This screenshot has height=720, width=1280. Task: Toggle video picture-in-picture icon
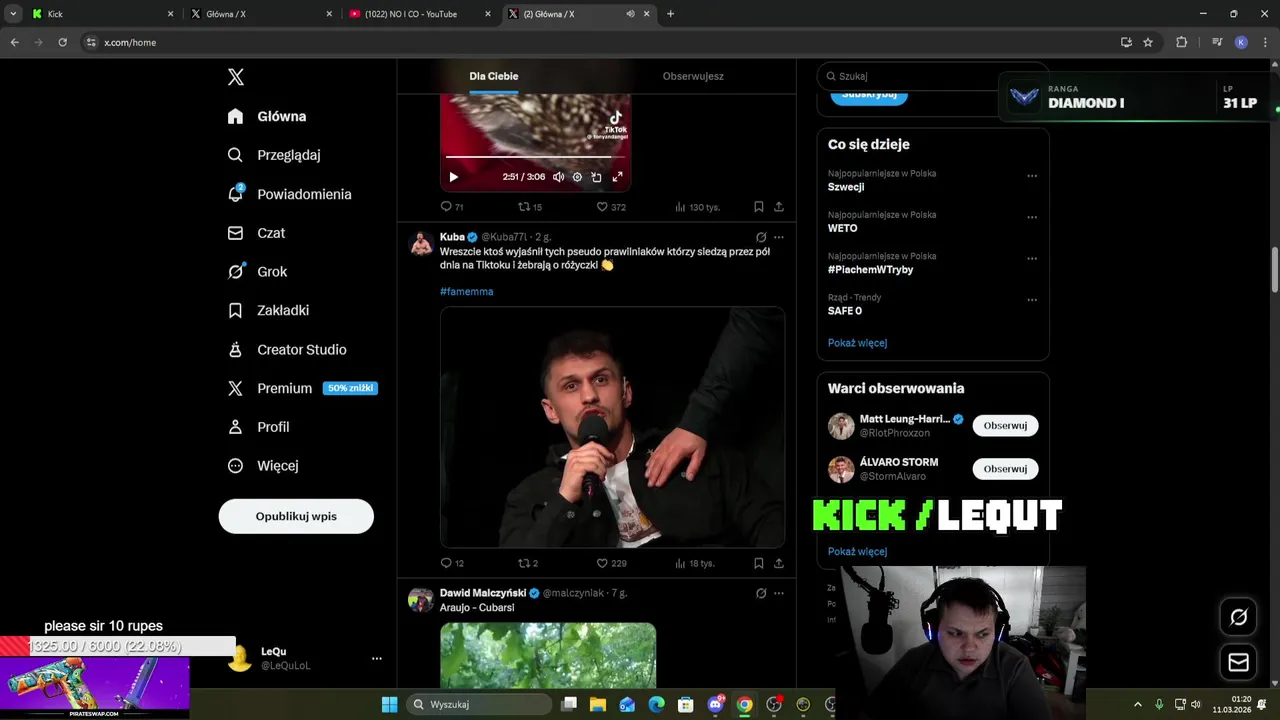click(596, 177)
